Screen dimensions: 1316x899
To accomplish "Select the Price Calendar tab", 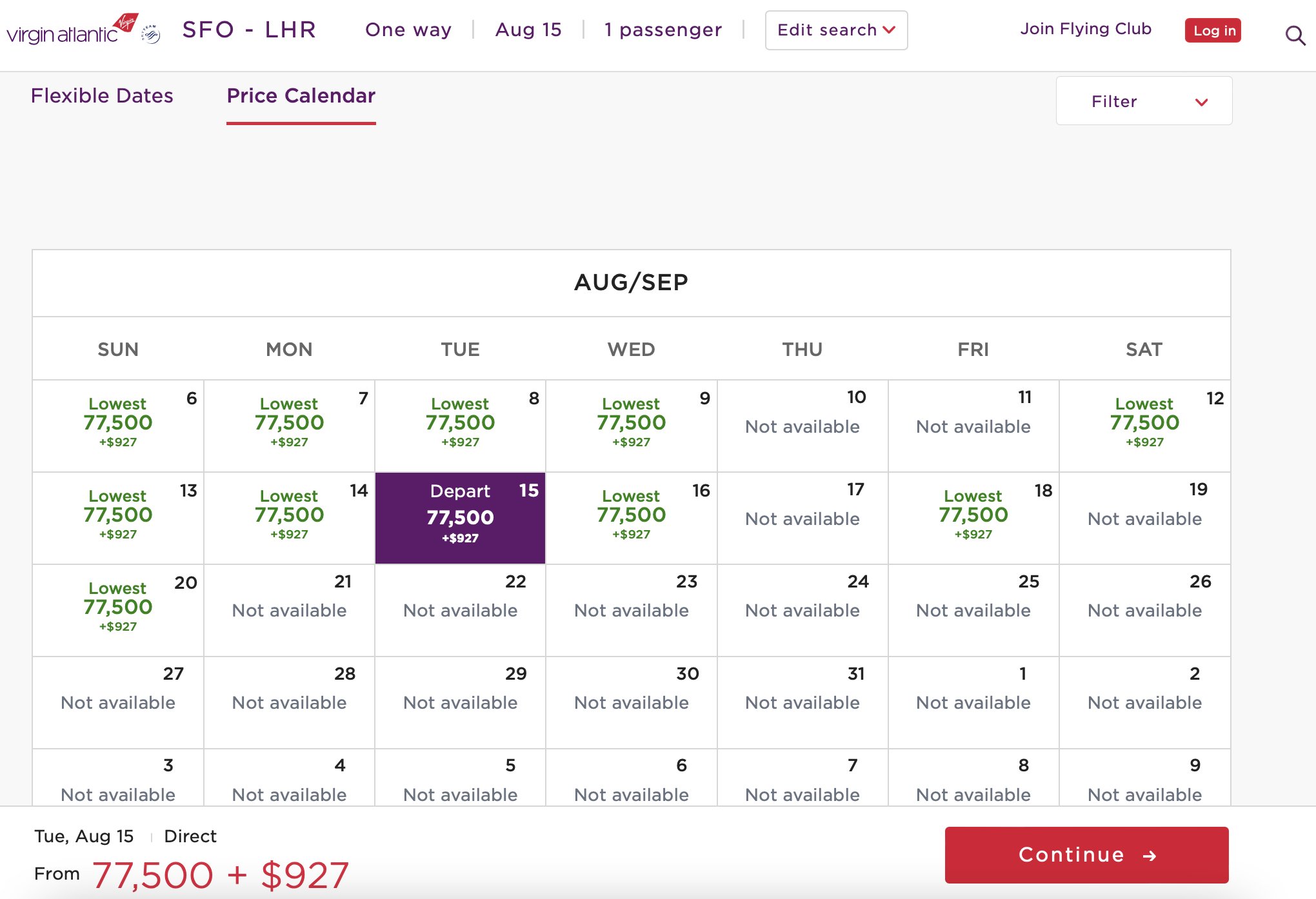I will tap(301, 95).
